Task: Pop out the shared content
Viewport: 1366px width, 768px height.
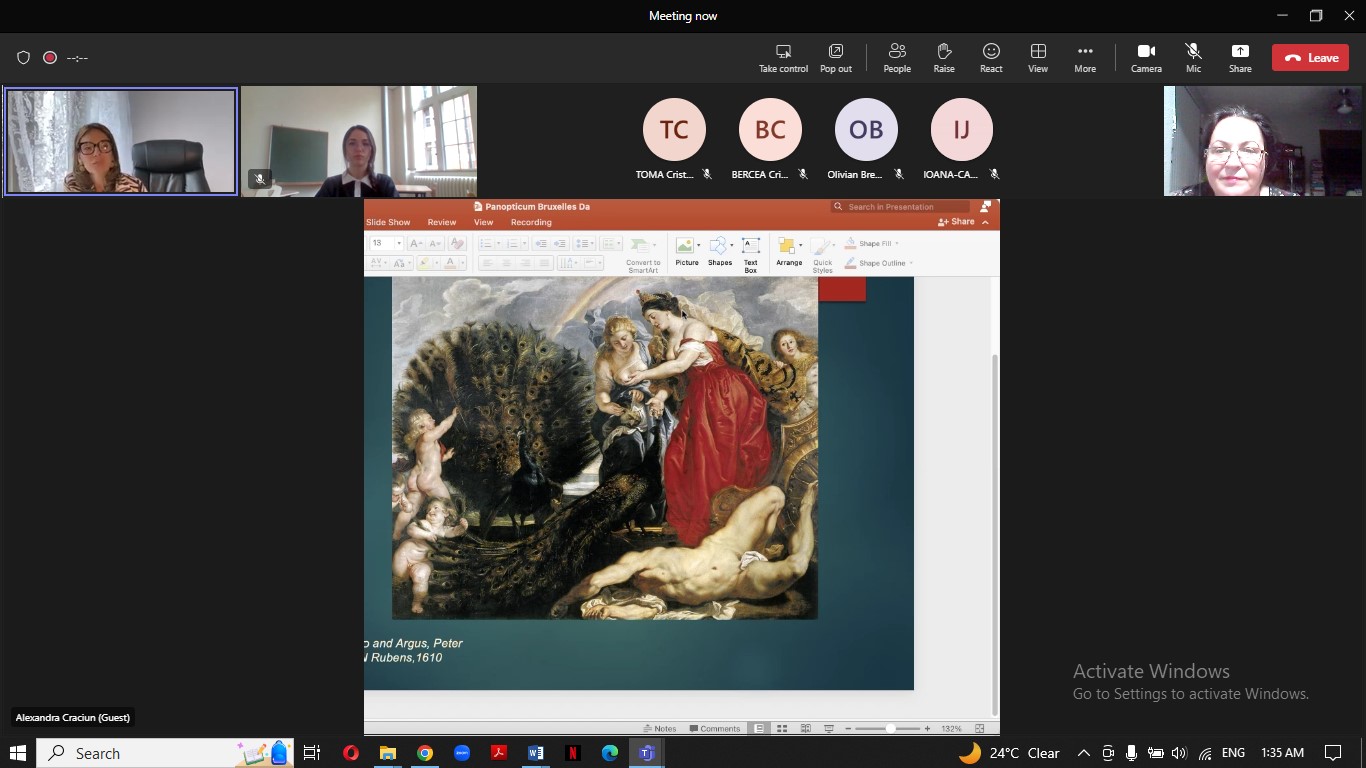Action: pyautogui.click(x=836, y=58)
